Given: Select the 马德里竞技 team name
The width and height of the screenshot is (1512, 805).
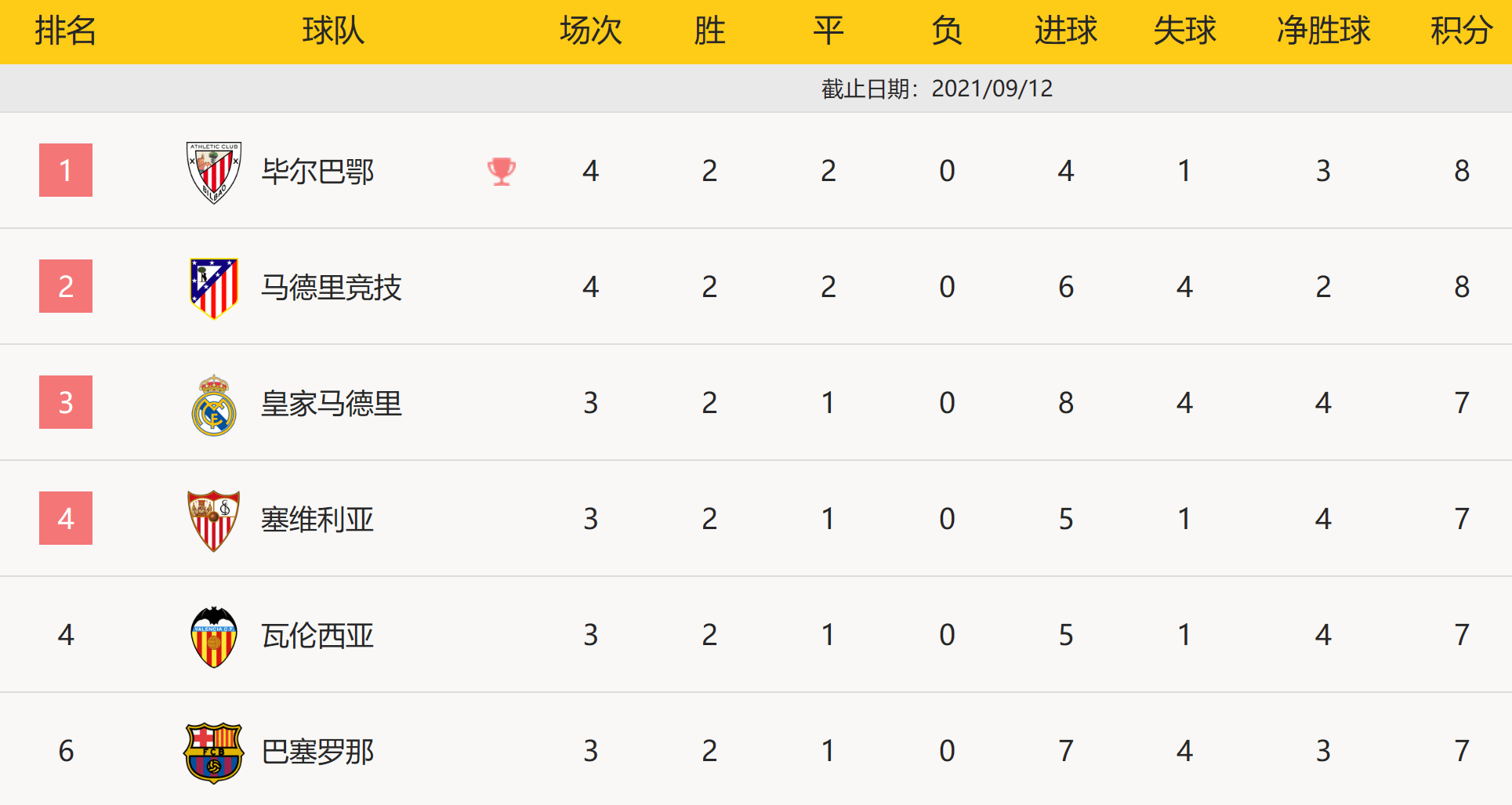Looking at the screenshot, I should [331, 288].
